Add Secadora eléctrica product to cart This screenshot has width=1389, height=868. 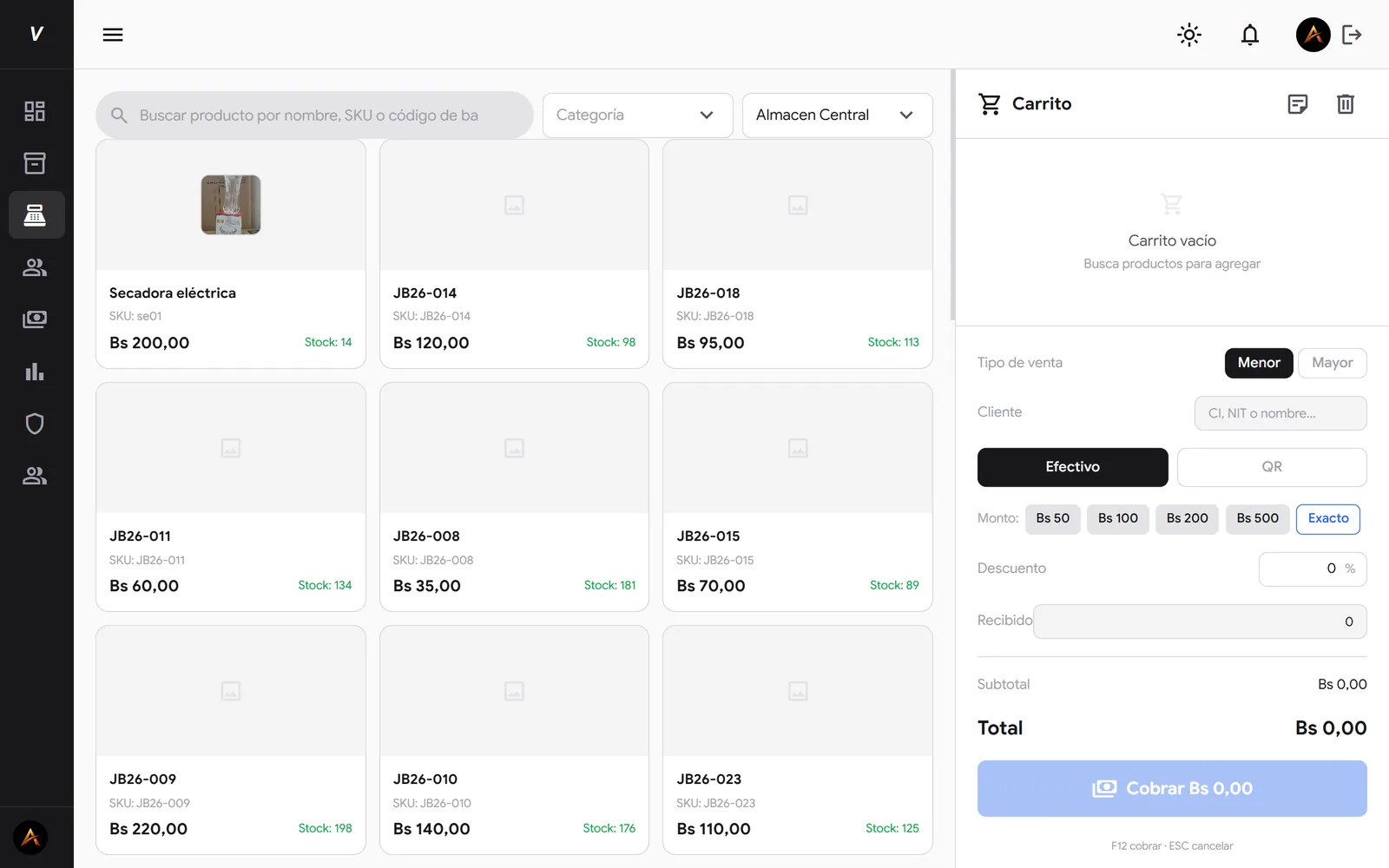(231, 254)
